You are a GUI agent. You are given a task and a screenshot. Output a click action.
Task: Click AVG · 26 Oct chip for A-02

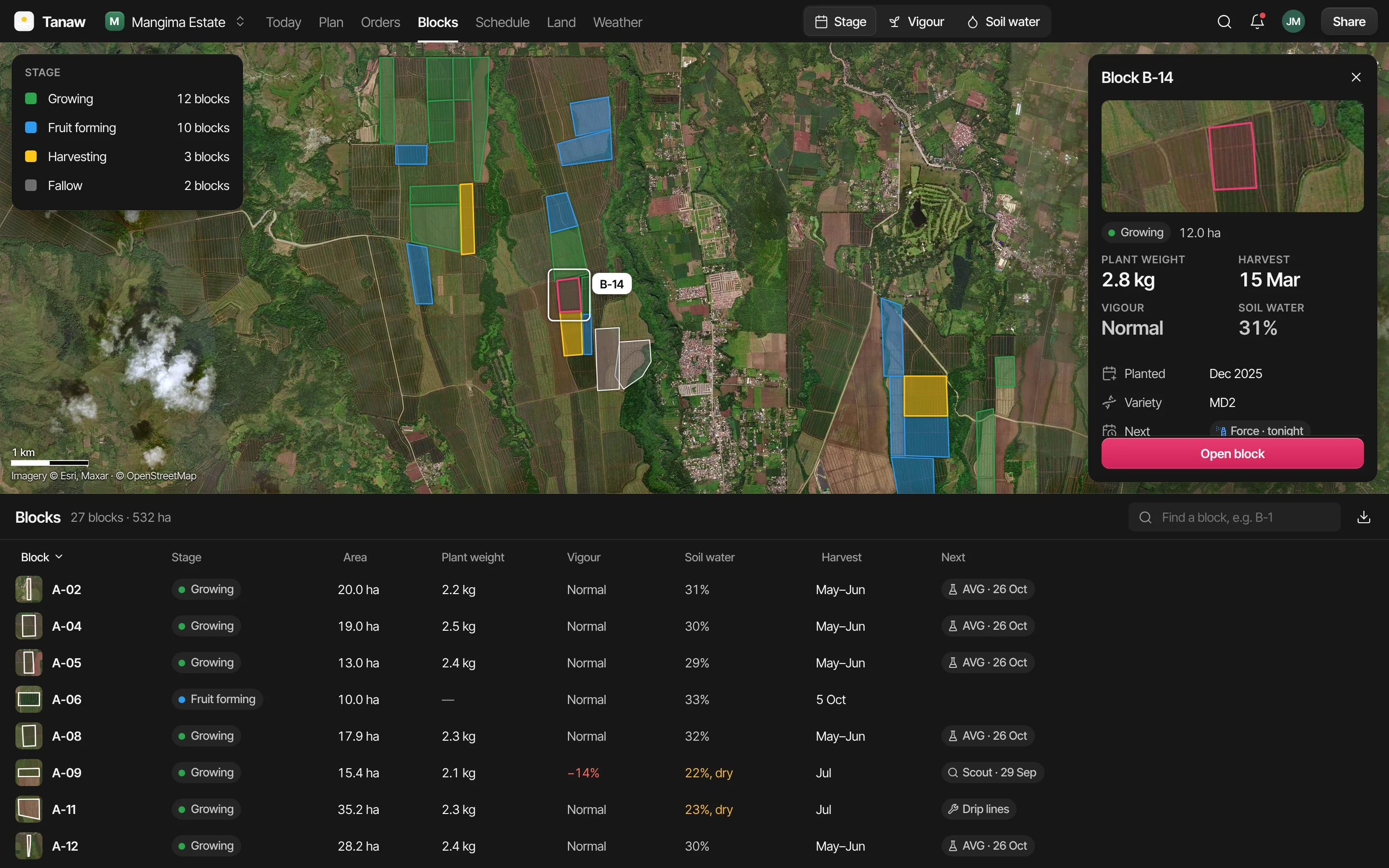tap(988, 590)
